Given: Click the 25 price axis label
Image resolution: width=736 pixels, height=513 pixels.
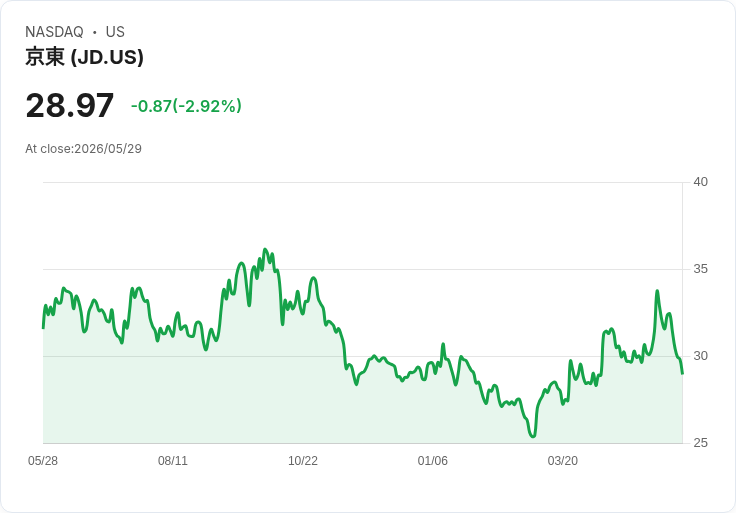Looking at the screenshot, I should pyautogui.click(x=700, y=443).
